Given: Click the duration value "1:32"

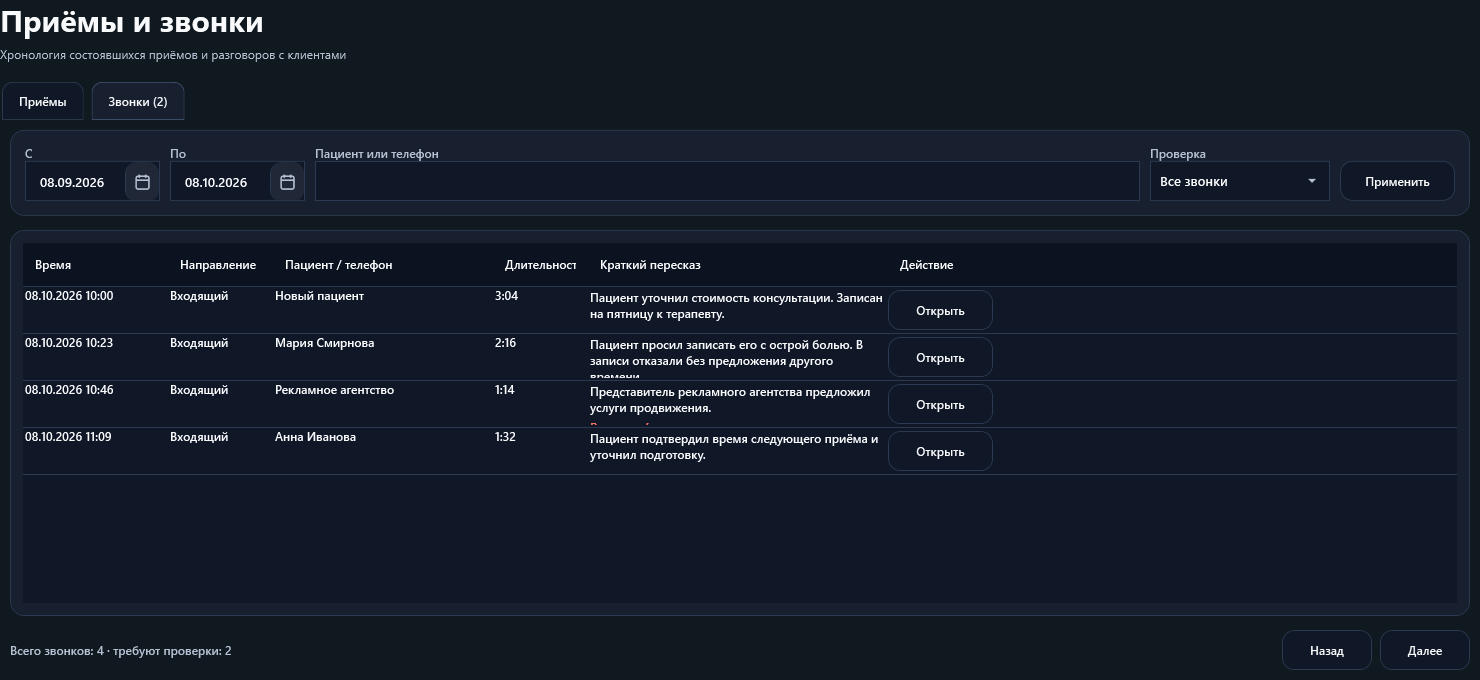Looking at the screenshot, I should (x=505, y=437).
